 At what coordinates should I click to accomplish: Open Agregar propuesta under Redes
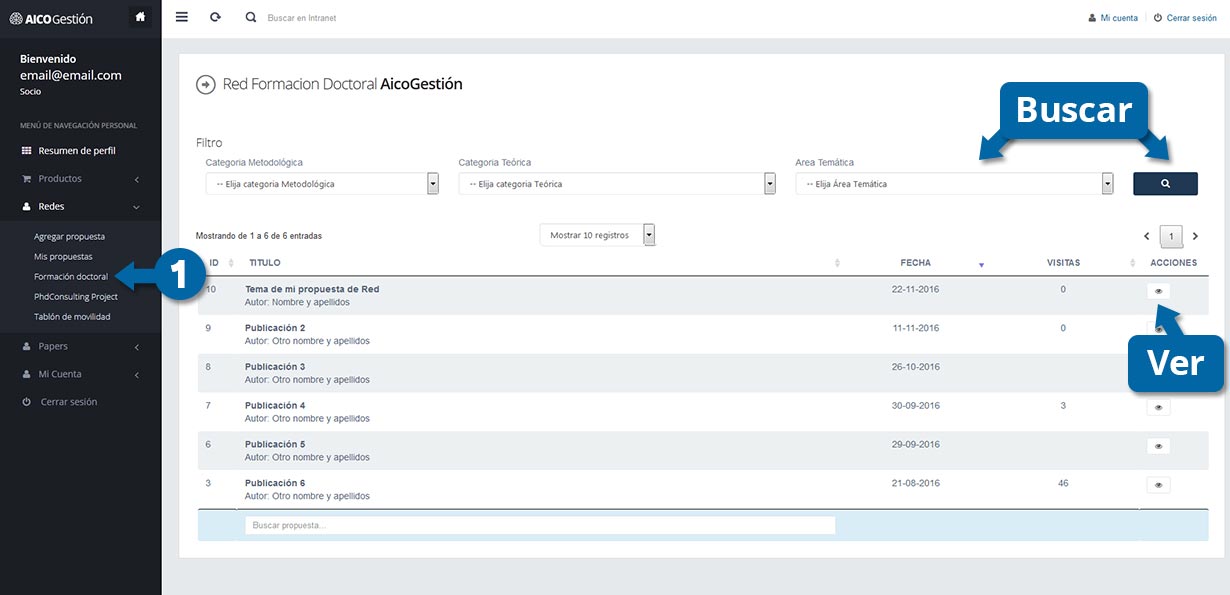[69, 237]
